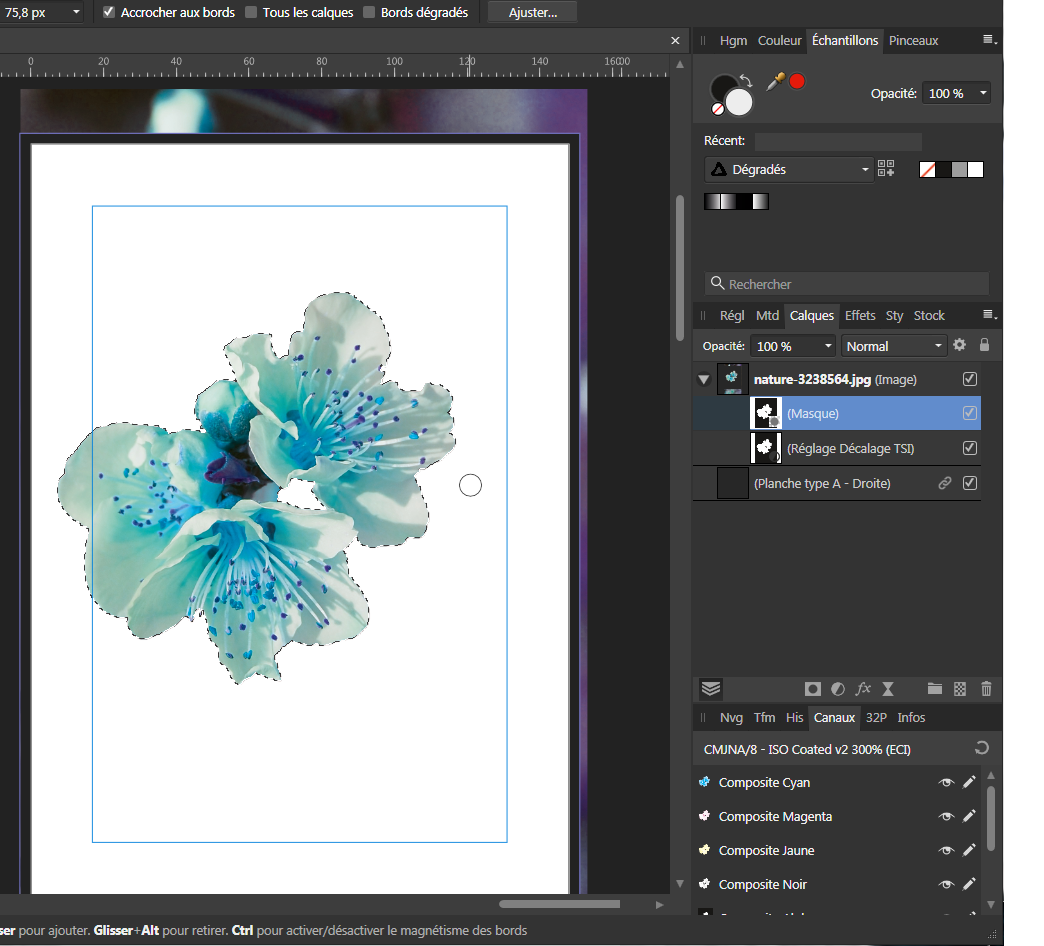Switch to the Nvg tab
Image resolution: width=1044 pixels, height=946 pixels.
pos(731,718)
